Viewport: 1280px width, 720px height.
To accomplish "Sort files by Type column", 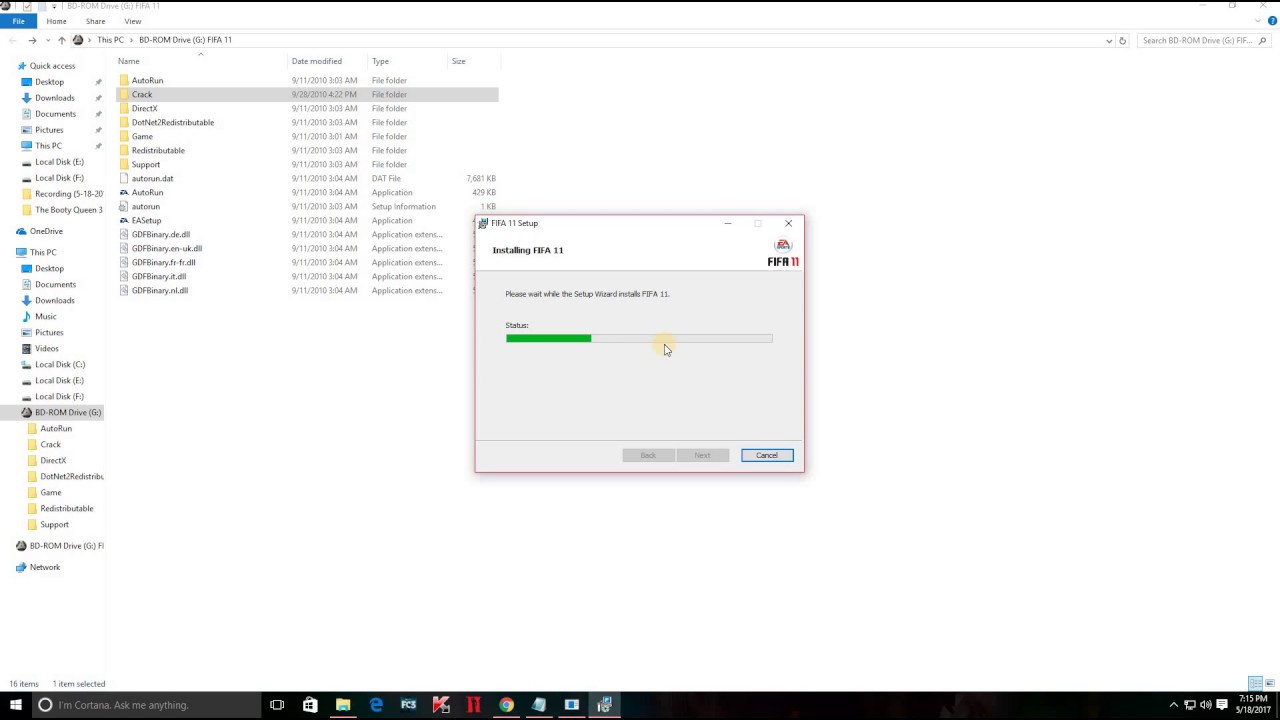I will click(x=380, y=61).
